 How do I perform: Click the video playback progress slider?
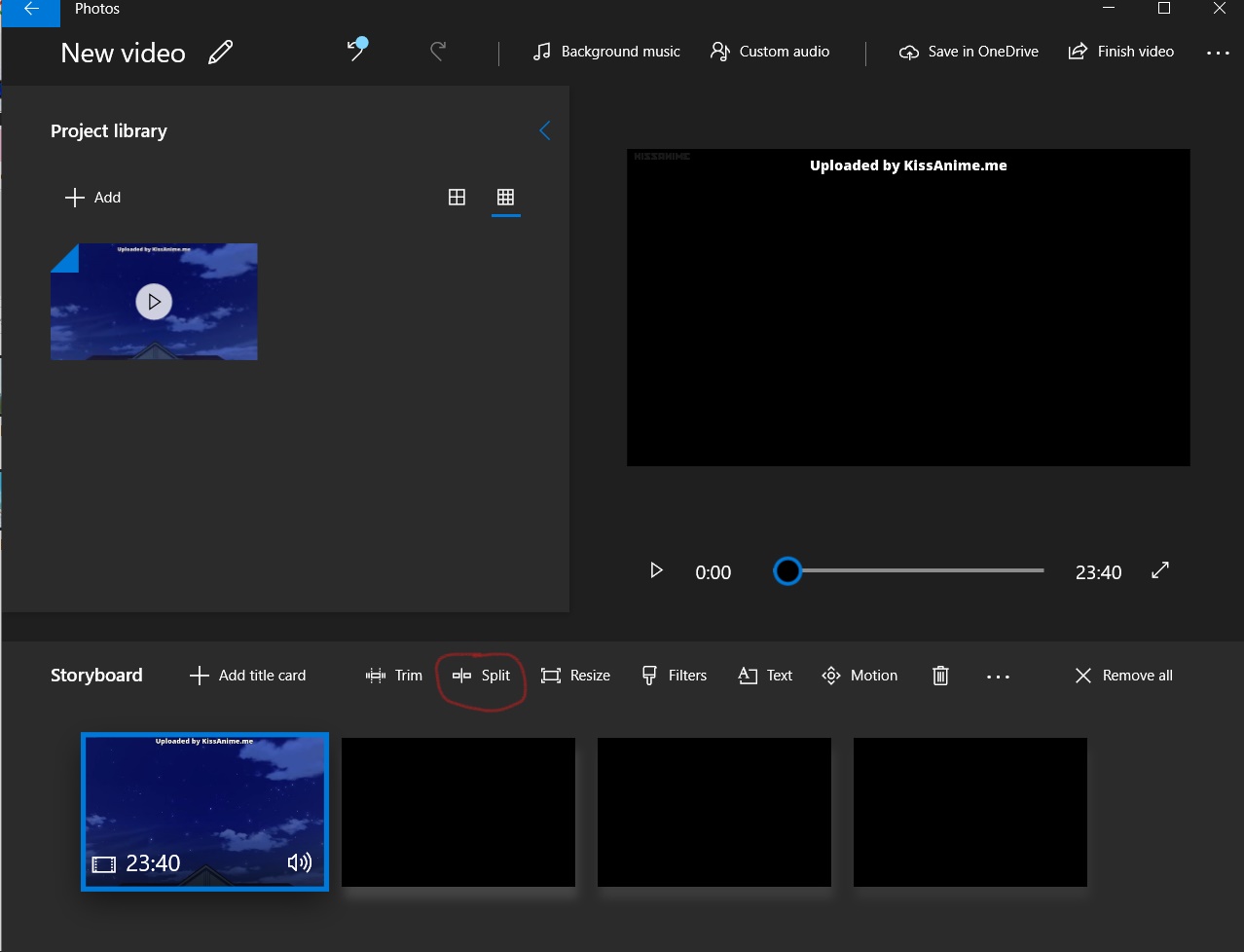(908, 570)
